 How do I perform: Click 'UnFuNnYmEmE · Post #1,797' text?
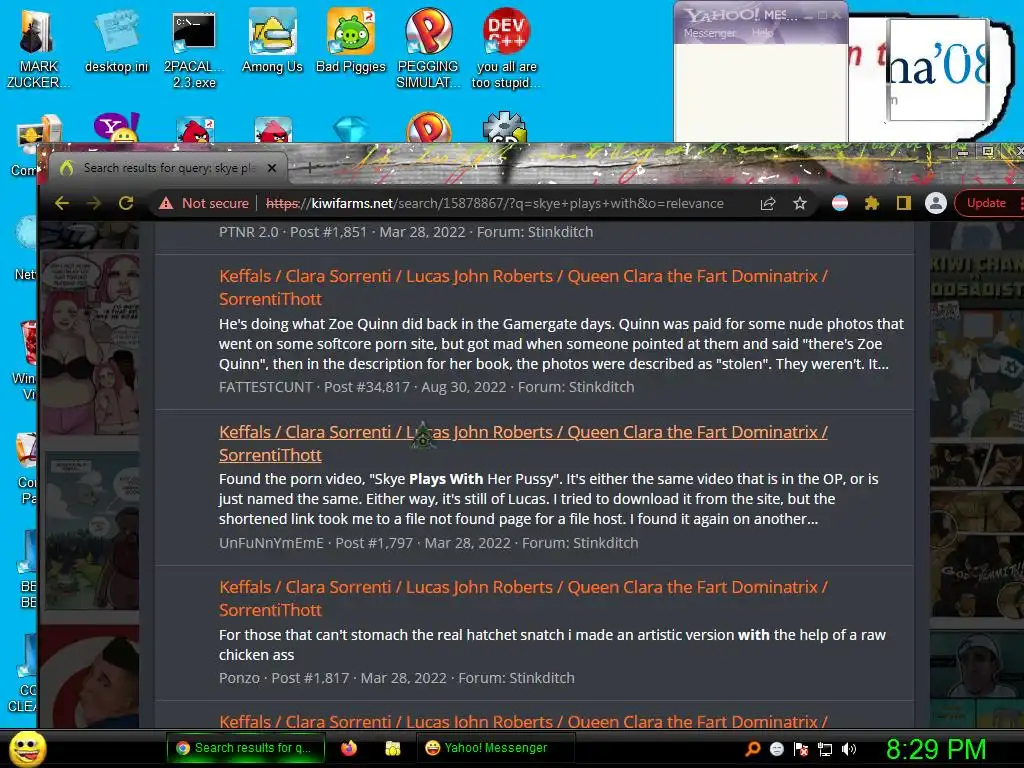pyautogui.click(x=316, y=543)
